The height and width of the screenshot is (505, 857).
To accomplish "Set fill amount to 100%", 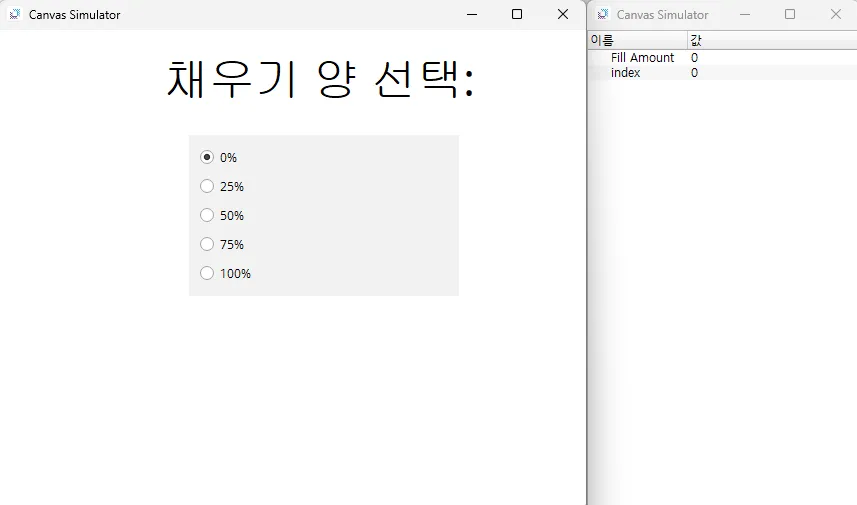I will [x=207, y=273].
